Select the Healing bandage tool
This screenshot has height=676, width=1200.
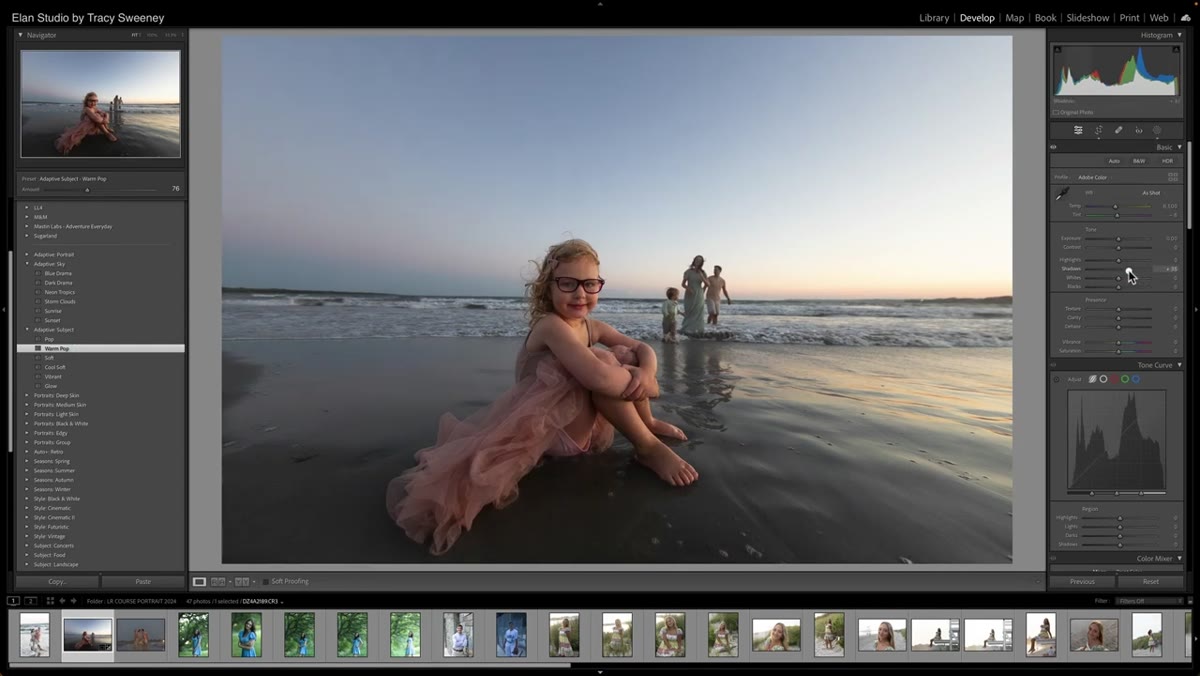[x=1118, y=130]
